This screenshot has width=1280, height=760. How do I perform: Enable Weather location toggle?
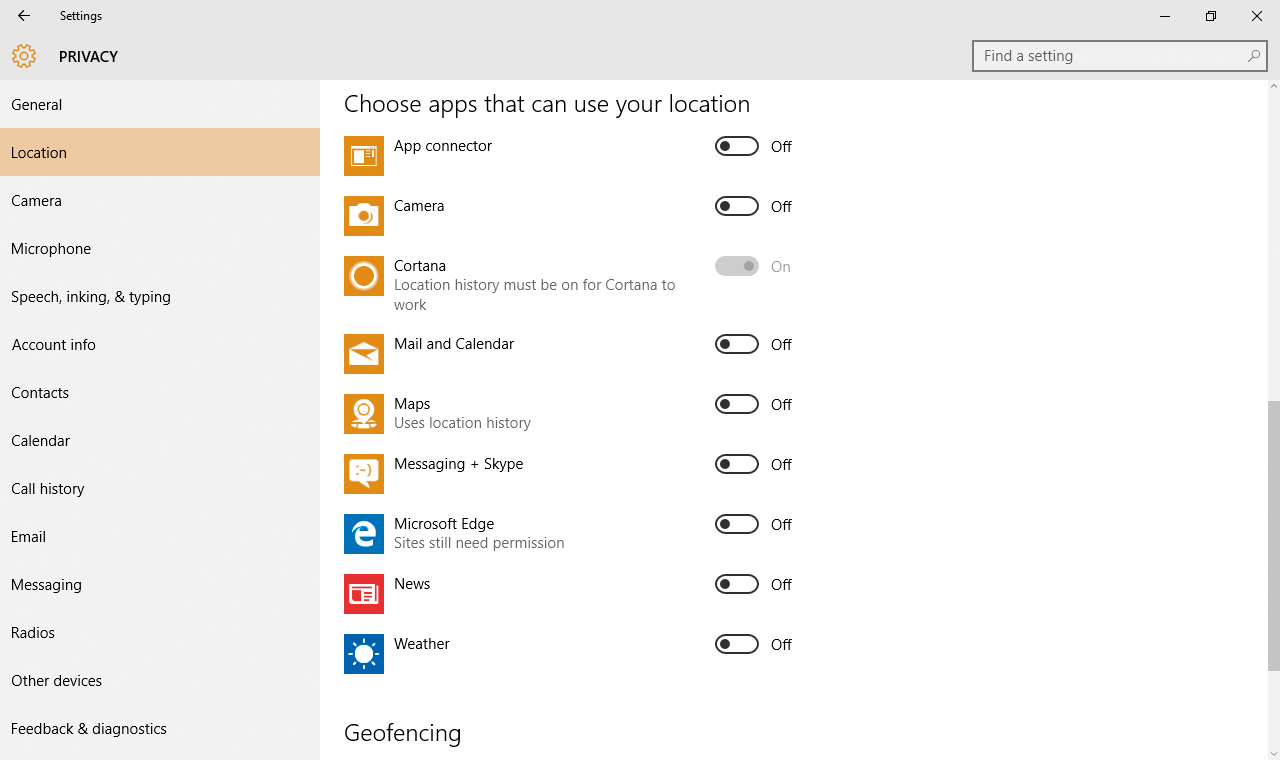coord(737,645)
